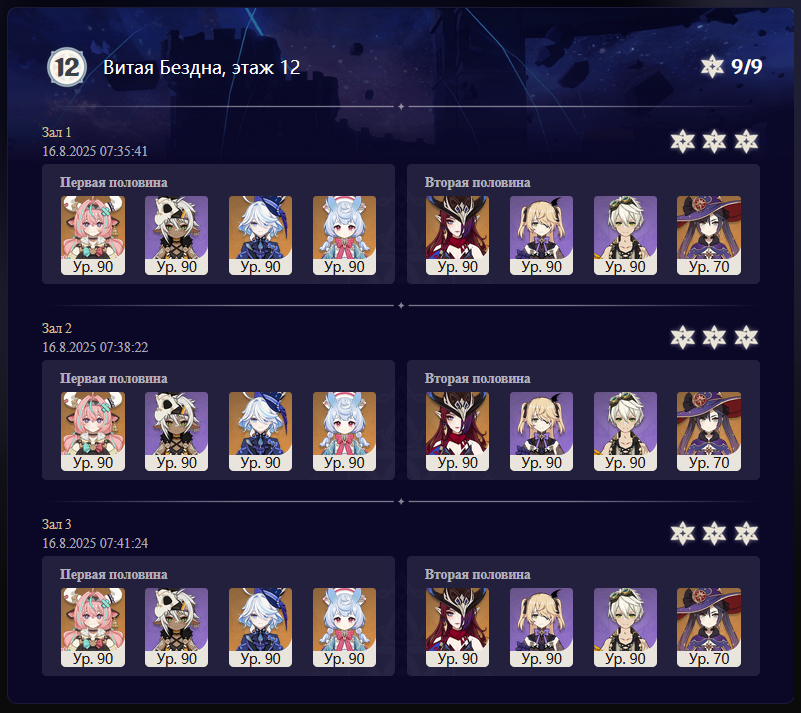The width and height of the screenshot is (801, 713).
Task: Click blue-hat character portrait in Зал 1
Action: (x=261, y=235)
